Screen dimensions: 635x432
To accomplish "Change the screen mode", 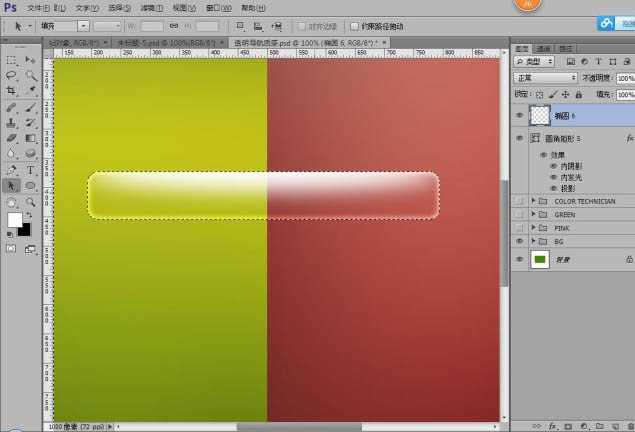I will [x=30, y=249].
